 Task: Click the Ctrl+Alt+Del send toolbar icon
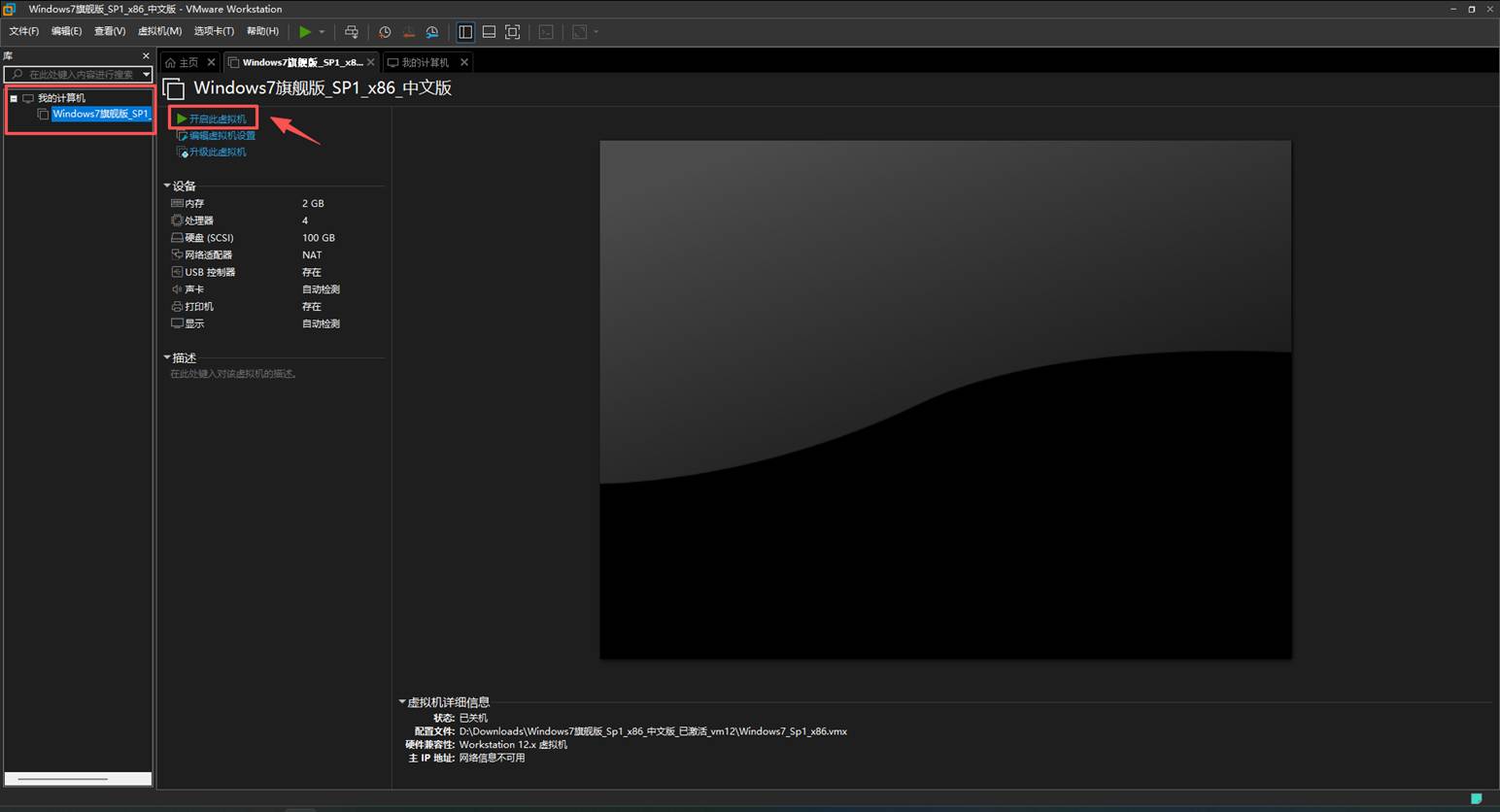pos(352,32)
